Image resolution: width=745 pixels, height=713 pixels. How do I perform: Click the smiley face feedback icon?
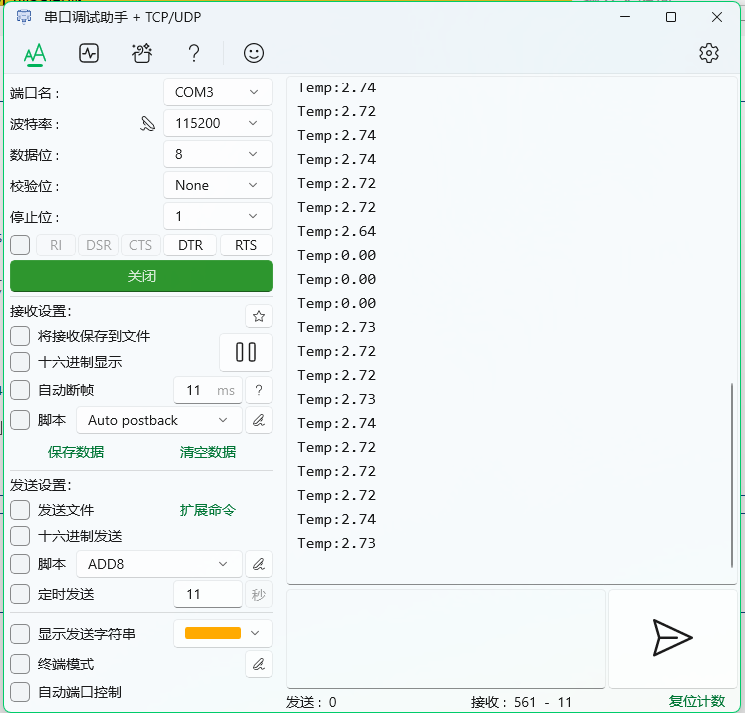click(255, 53)
